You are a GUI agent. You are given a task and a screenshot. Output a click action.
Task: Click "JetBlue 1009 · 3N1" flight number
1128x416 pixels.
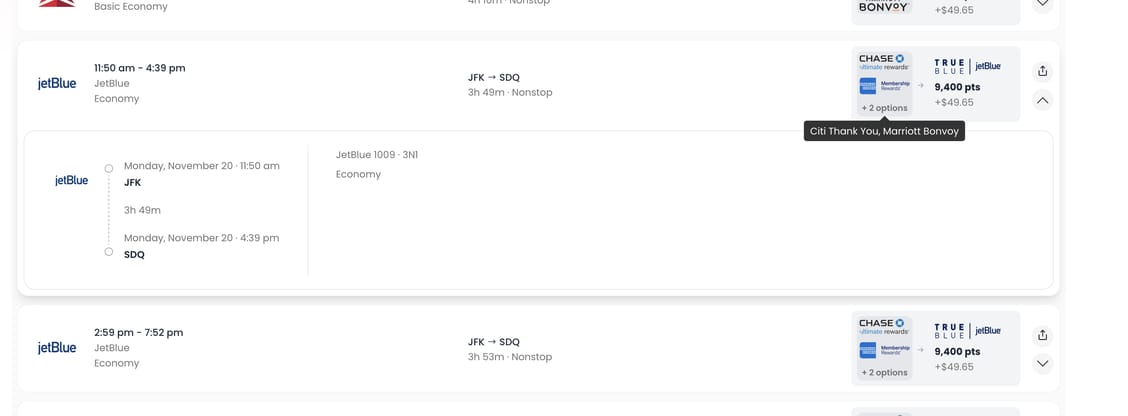tap(377, 155)
